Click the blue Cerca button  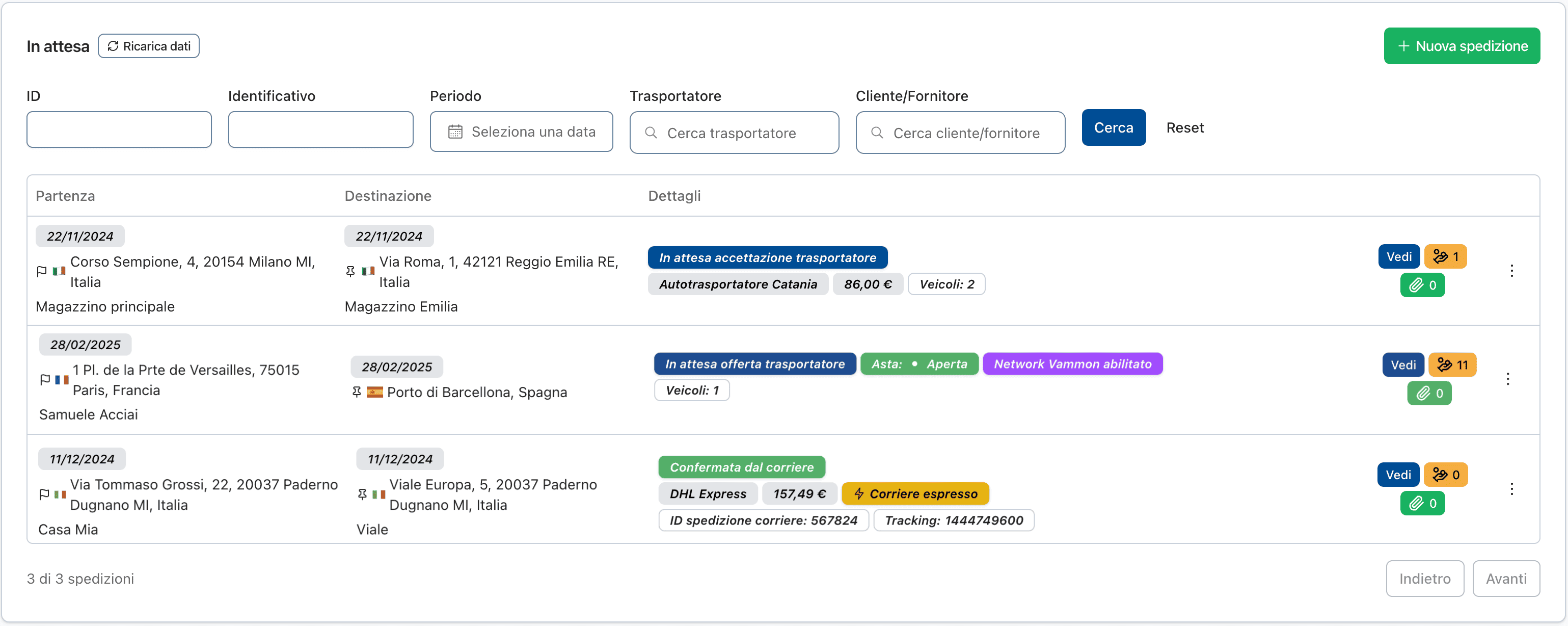1113,128
